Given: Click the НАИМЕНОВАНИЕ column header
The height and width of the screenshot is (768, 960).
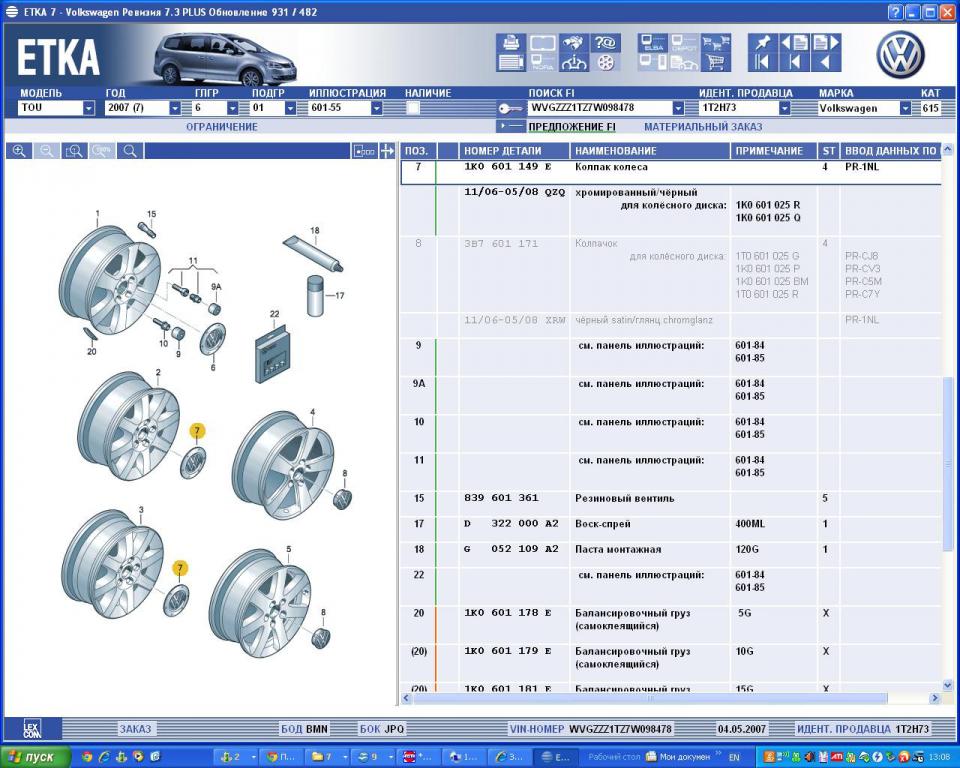Looking at the screenshot, I should pyautogui.click(x=650, y=151).
